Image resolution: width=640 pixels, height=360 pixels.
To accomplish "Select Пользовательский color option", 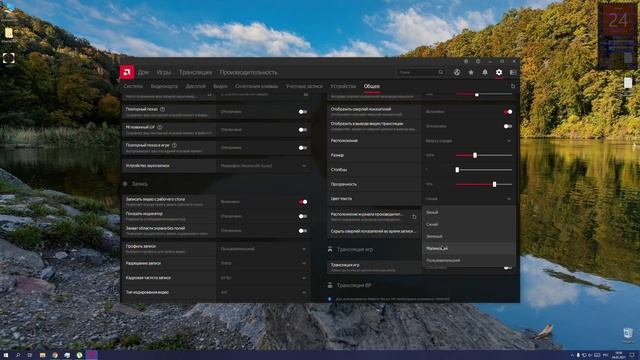I will pos(469,260).
